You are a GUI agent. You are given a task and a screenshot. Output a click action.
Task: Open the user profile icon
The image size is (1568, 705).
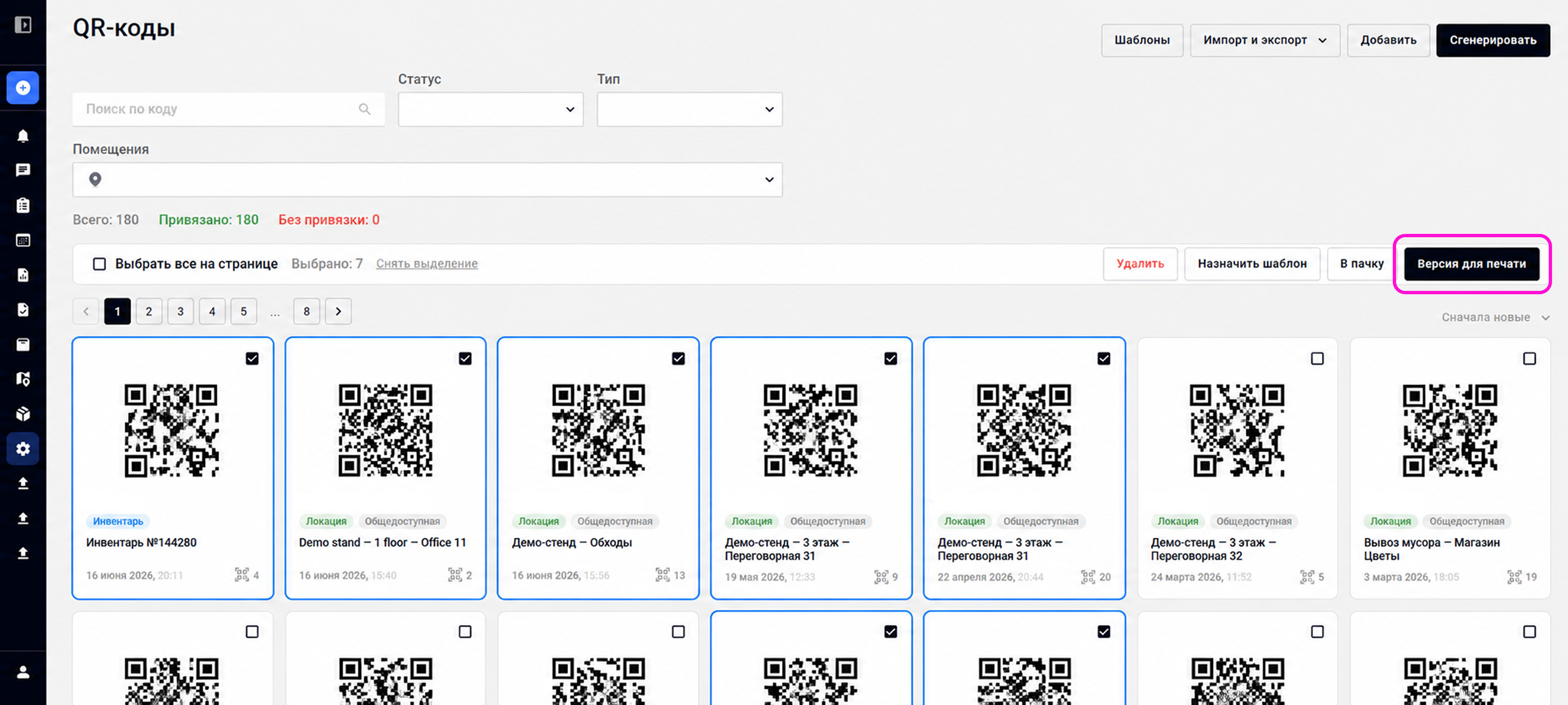pos(23,672)
